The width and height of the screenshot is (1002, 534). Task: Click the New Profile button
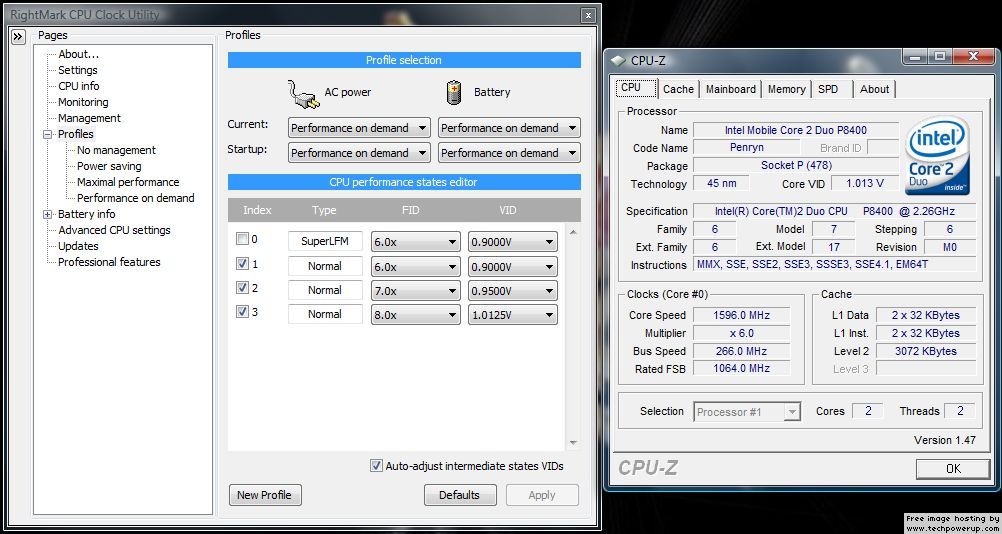[x=265, y=495]
